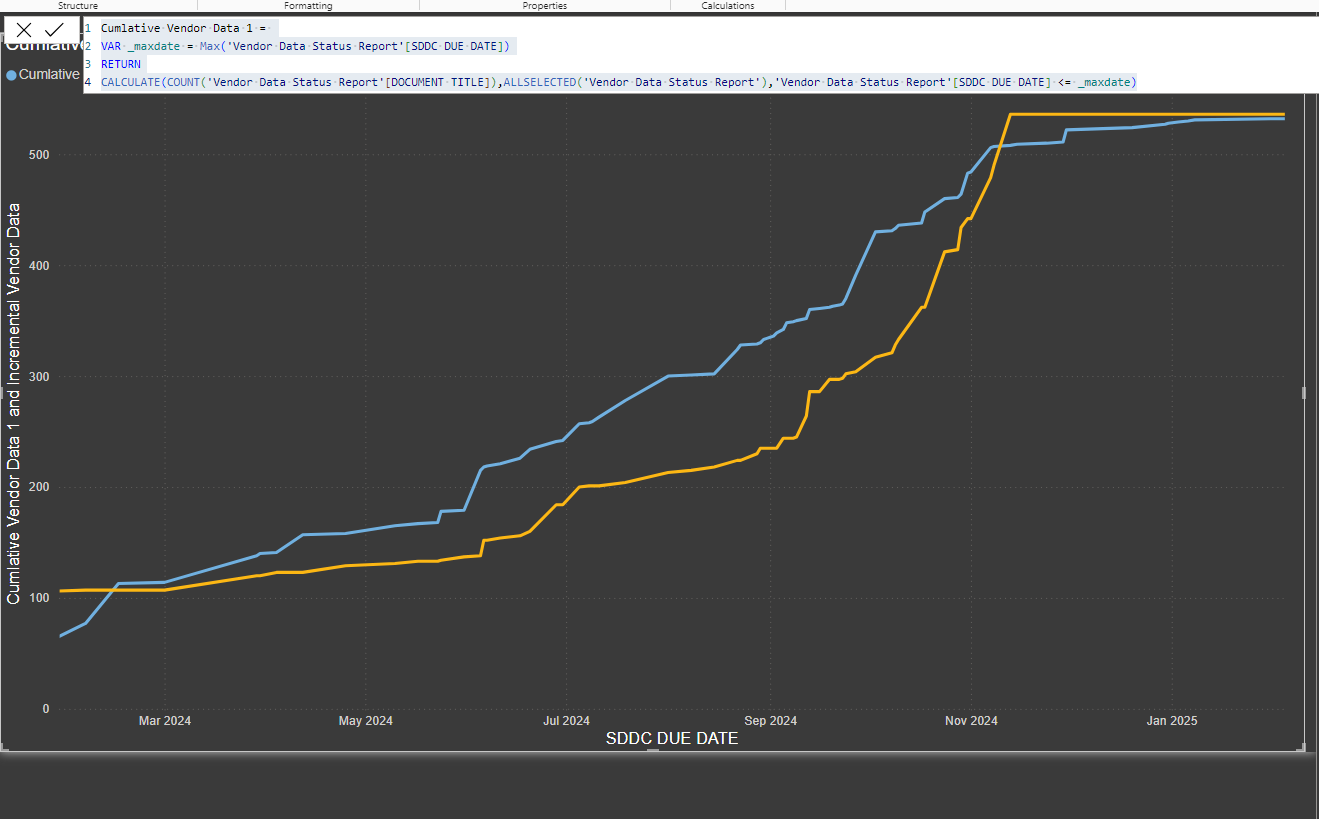Select the 'SDDC DUE DATE' x-axis title
This screenshot has height=819, width=1319.
672,739
